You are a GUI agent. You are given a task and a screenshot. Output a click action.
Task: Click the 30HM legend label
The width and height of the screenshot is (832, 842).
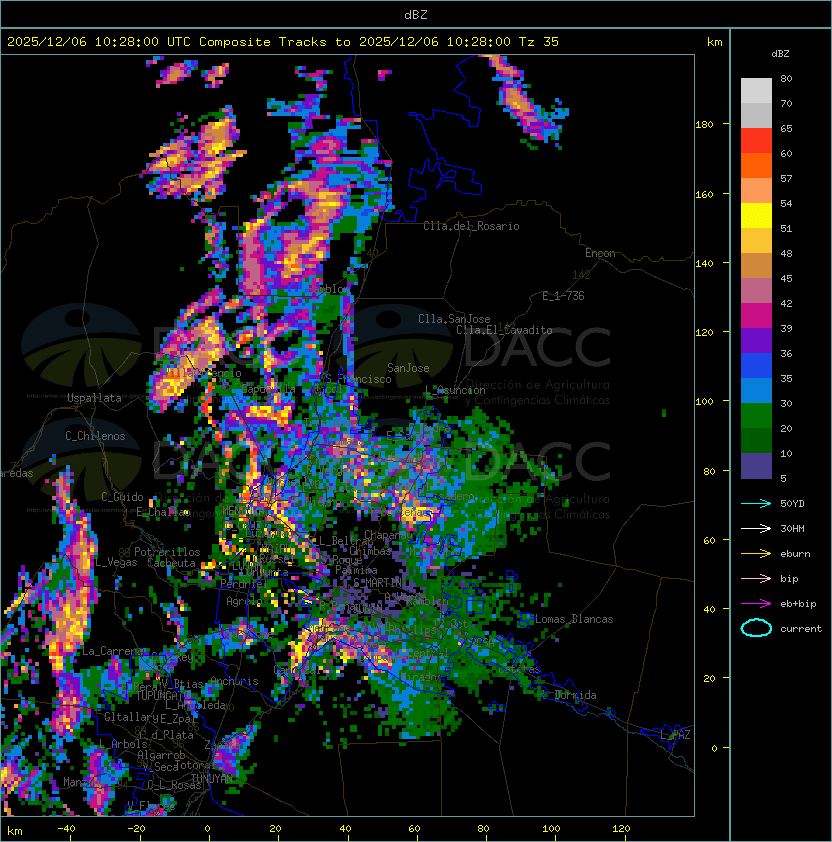click(x=792, y=528)
